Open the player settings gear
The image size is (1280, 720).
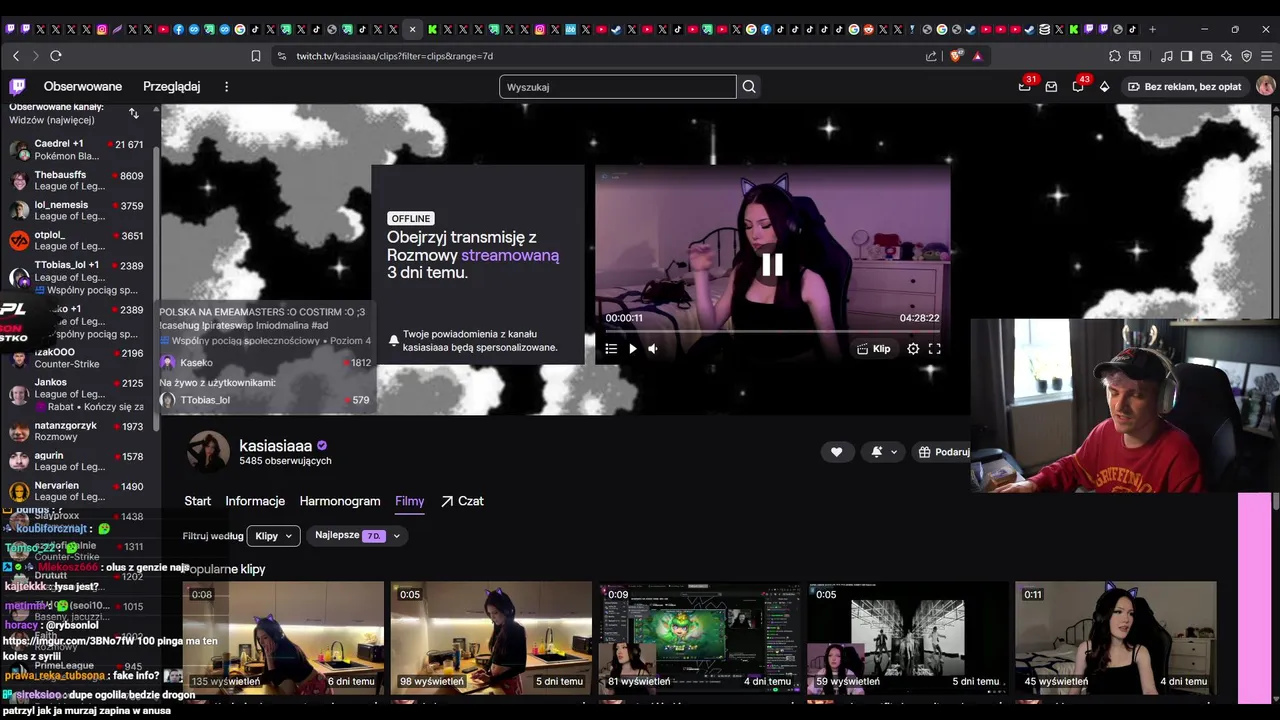pyautogui.click(x=913, y=349)
